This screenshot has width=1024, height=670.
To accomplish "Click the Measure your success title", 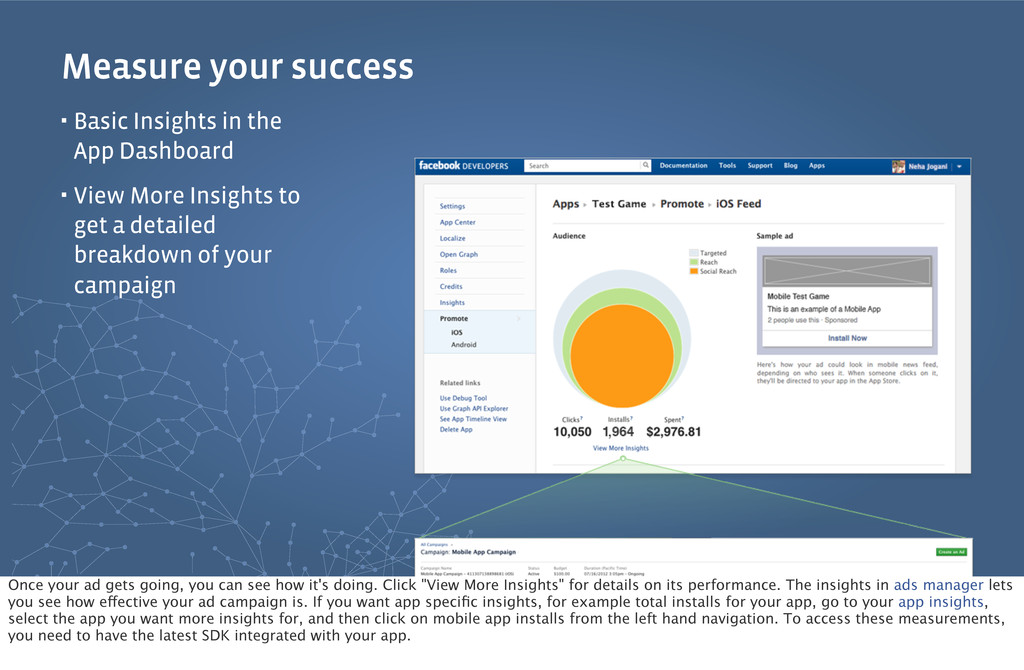I will coord(238,67).
